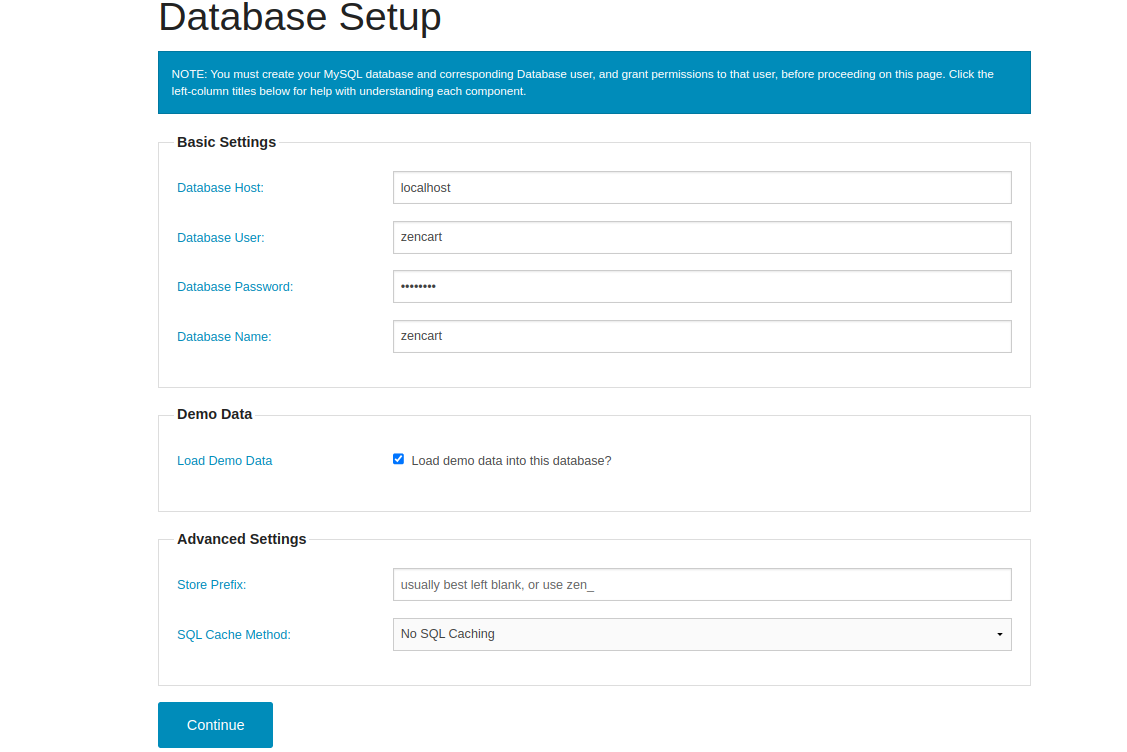Expand the SQL Cache Method dropdown
1127x752 pixels.
[701, 634]
